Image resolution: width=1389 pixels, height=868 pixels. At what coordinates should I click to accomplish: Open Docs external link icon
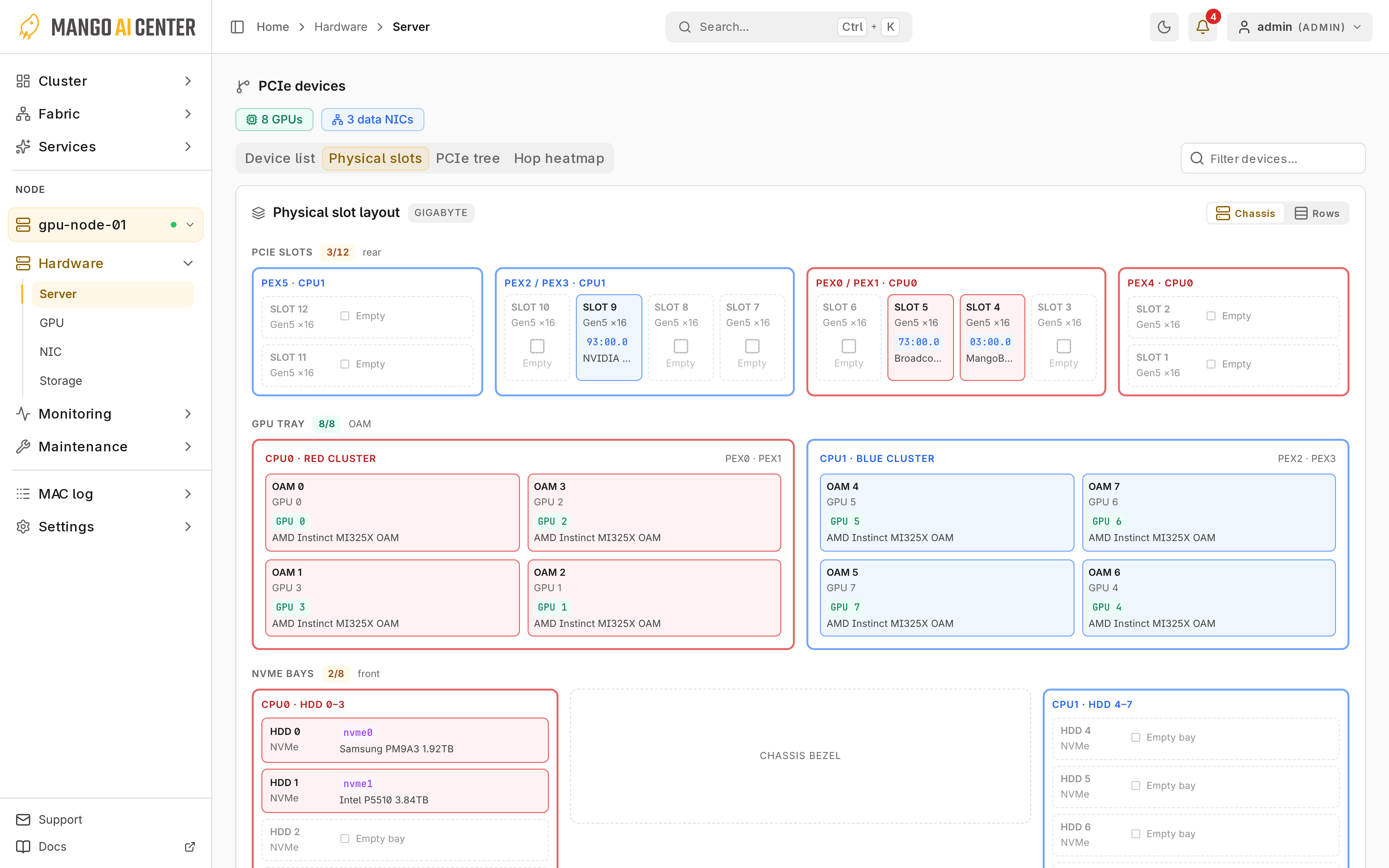coord(190,846)
